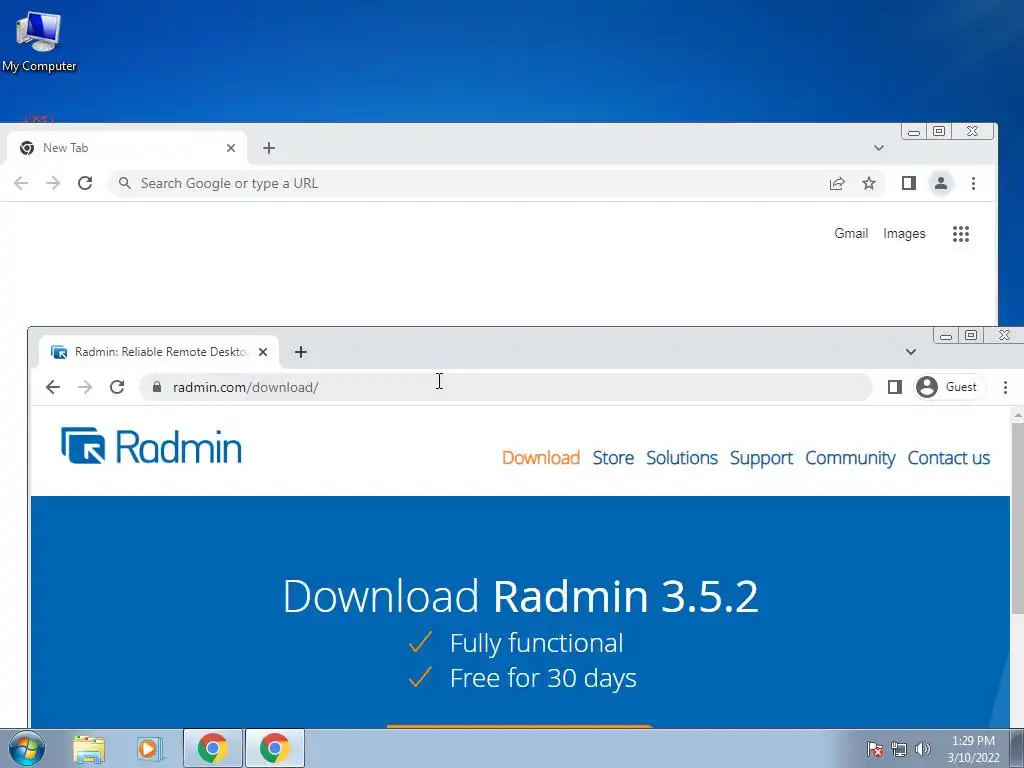Open the Action Center flag icon
Screen dimensions: 1024x768
(x=875, y=749)
